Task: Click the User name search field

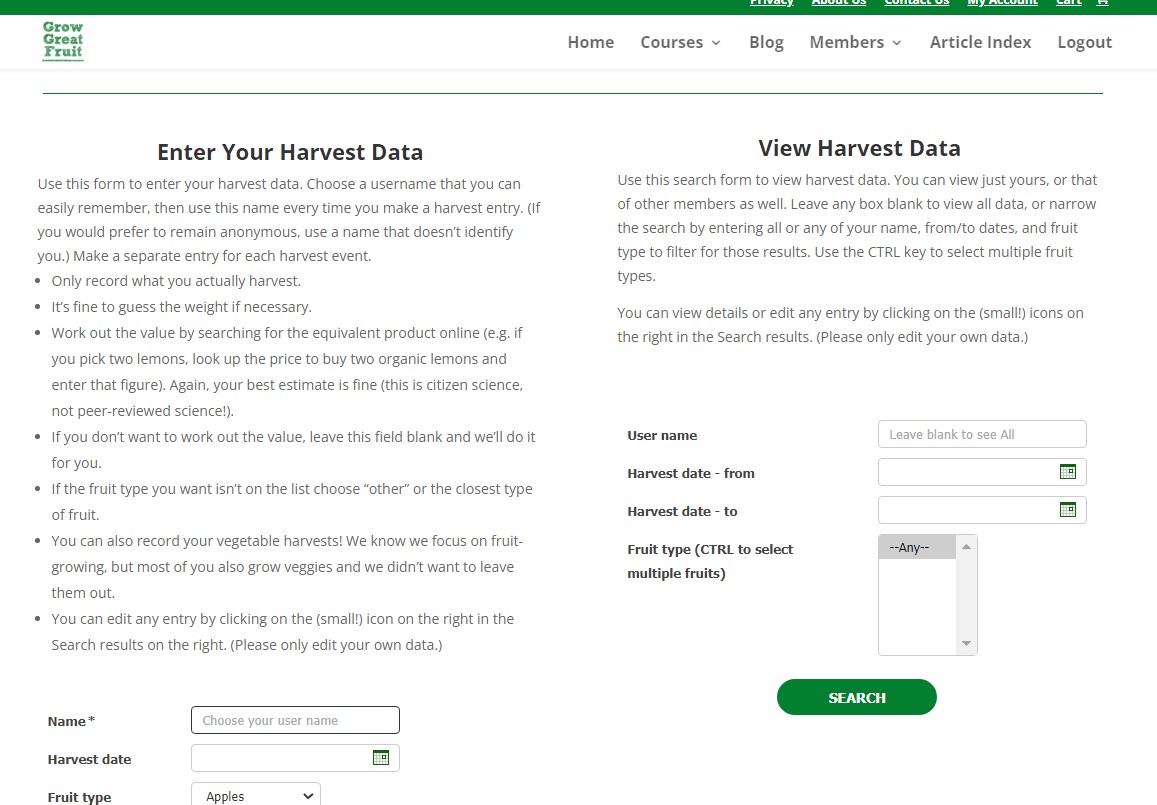Action: 982,434
